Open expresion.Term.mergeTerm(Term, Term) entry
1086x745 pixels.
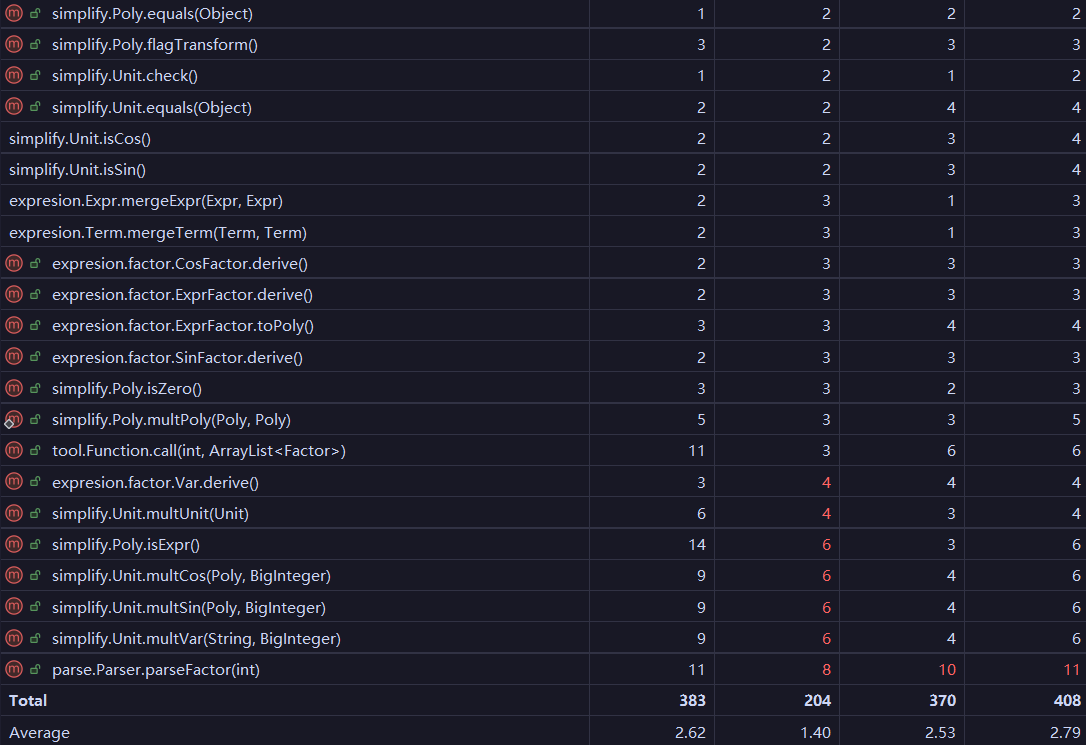[158, 233]
